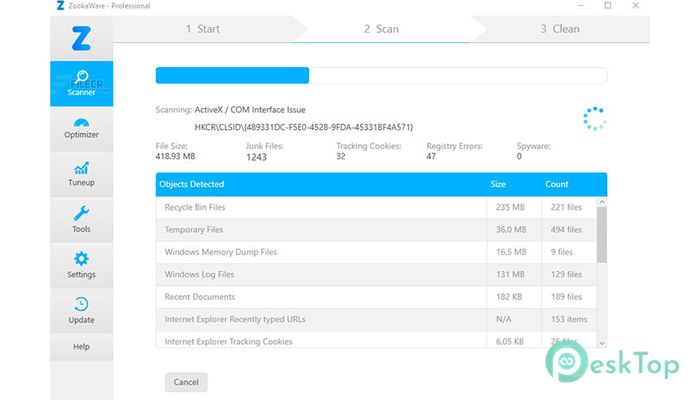700x400 pixels.
Task: Click the Spyware value 0
Action: click(x=519, y=156)
